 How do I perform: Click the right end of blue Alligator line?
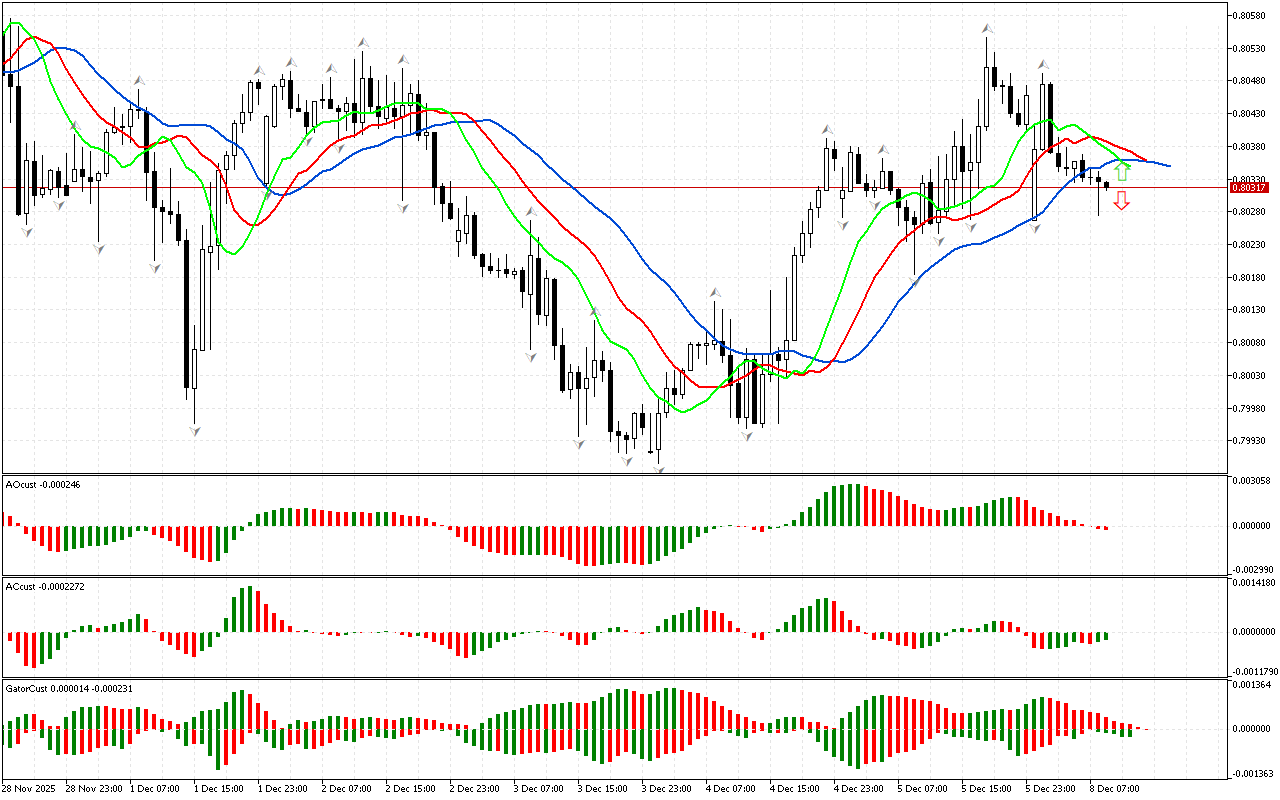pos(1168,166)
